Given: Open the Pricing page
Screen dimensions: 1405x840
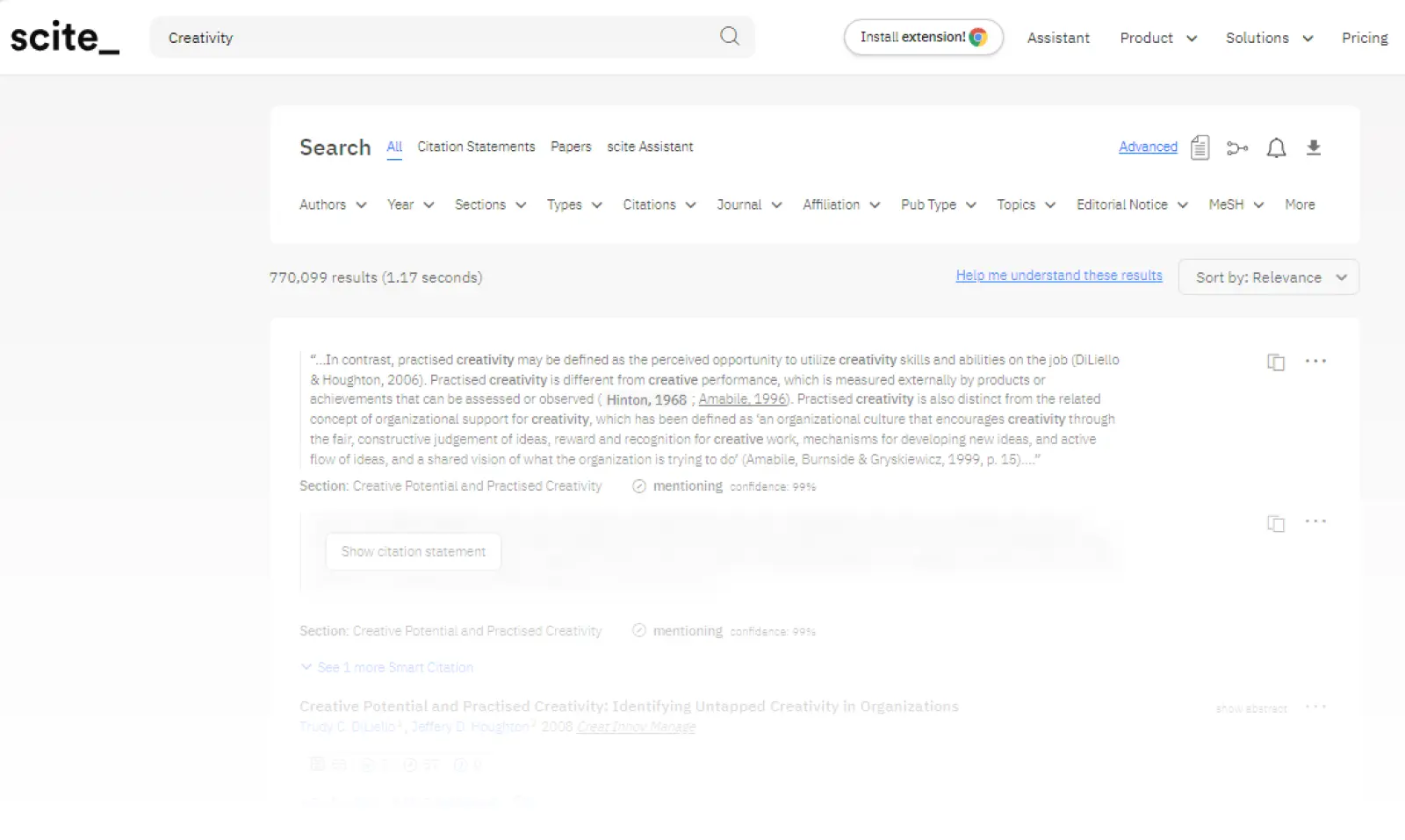Looking at the screenshot, I should (1365, 38).
